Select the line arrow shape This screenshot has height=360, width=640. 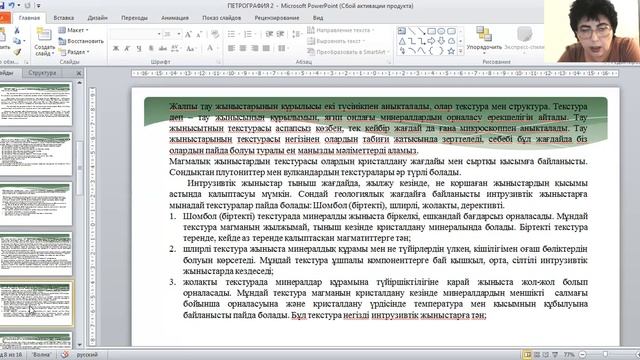(422, 31)
